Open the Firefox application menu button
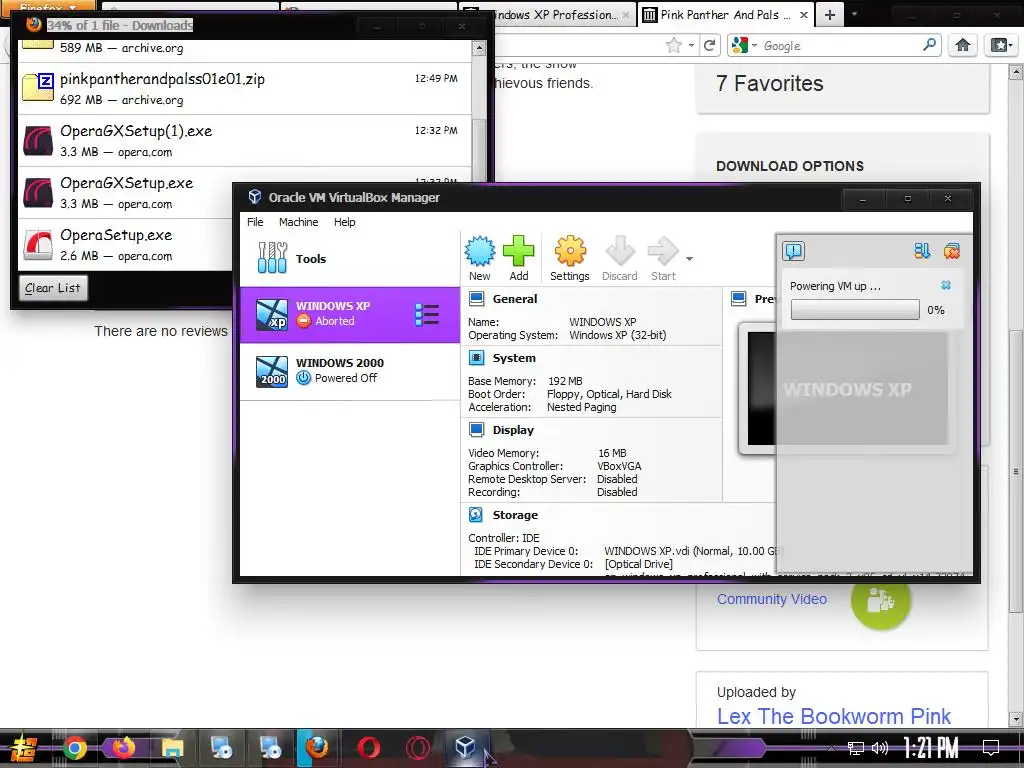The height and width of the screenshot is (768, 1024). pos(46,7)
